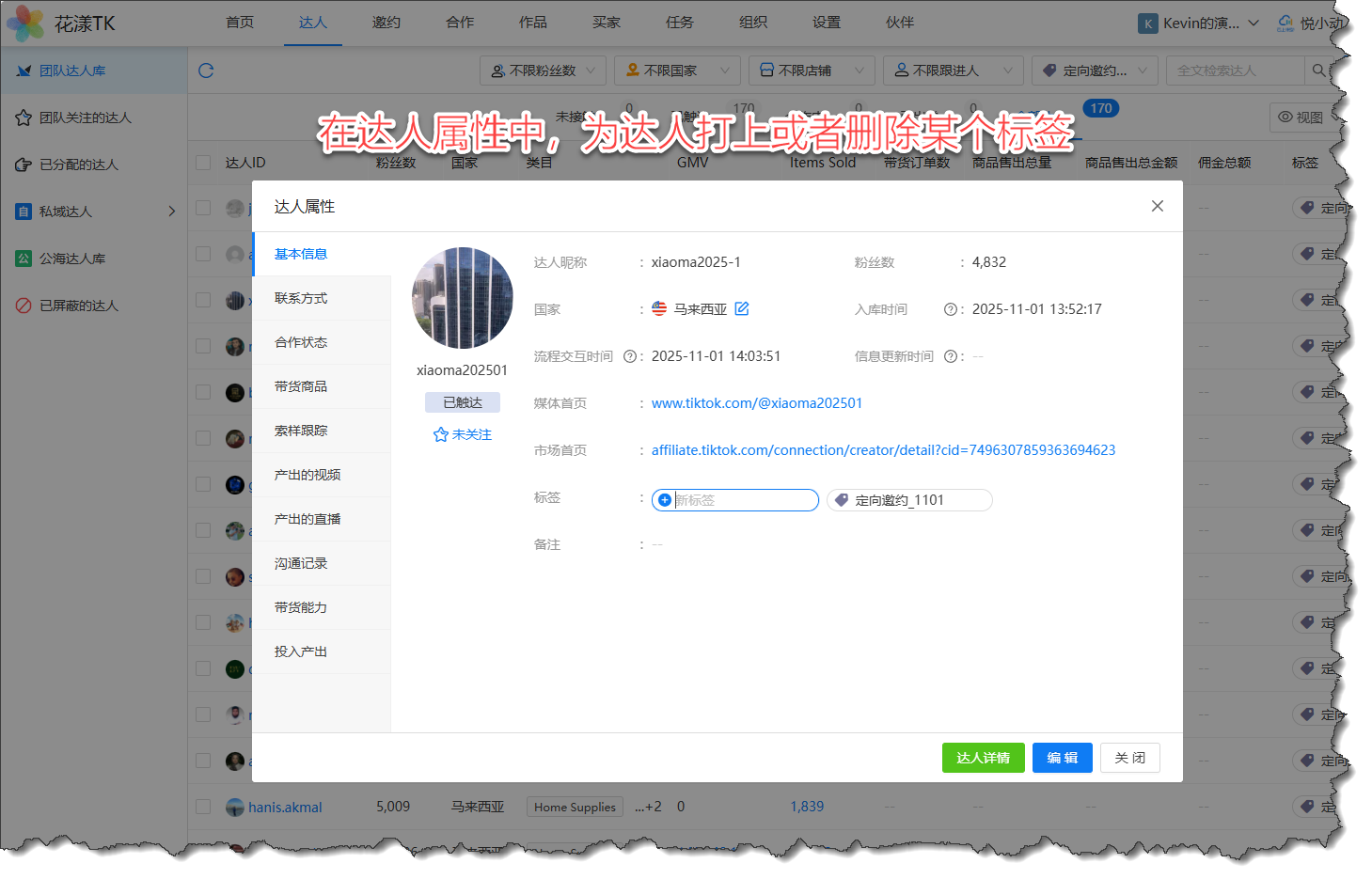Open the 不限粉丝数 dropdown filter
The width and height of the screenshot is (1372, 879).
click(543, 71)
